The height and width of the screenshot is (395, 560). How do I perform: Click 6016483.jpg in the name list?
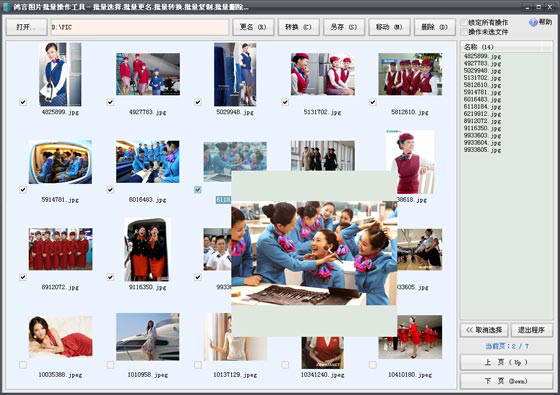(482, 99)
